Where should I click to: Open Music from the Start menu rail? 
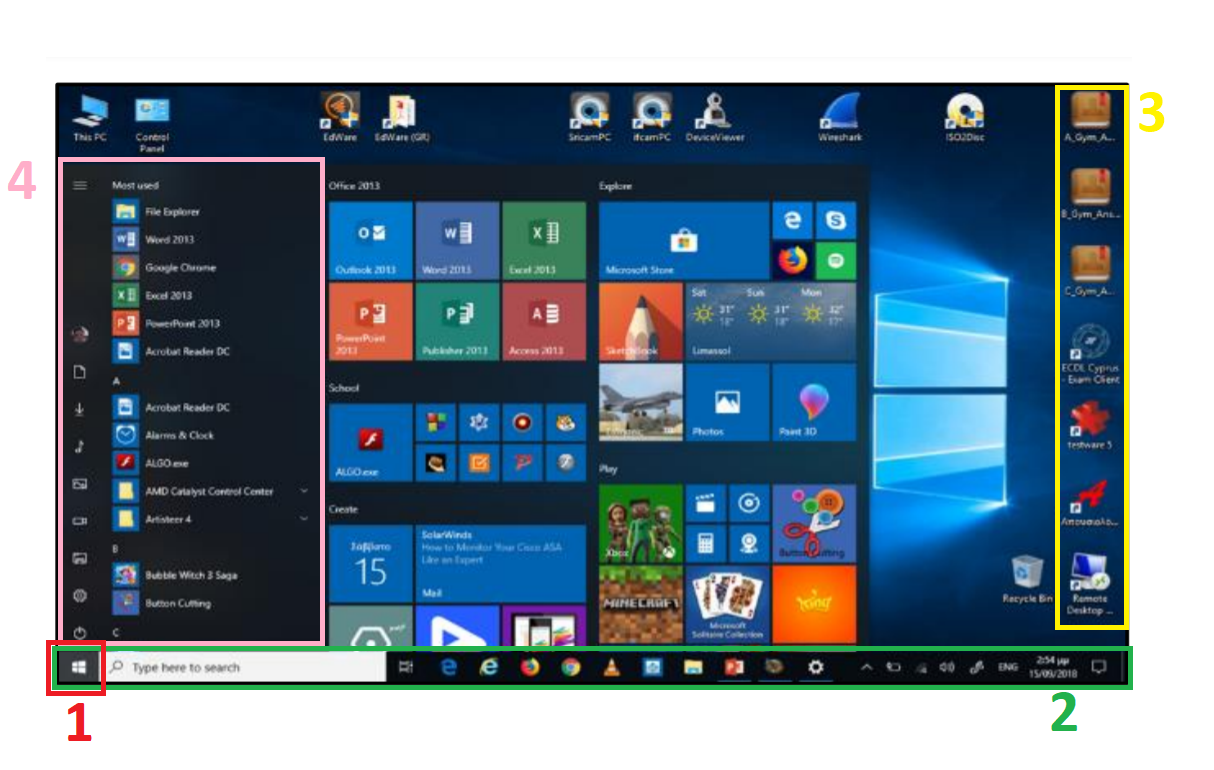click(x=81, y=446)
